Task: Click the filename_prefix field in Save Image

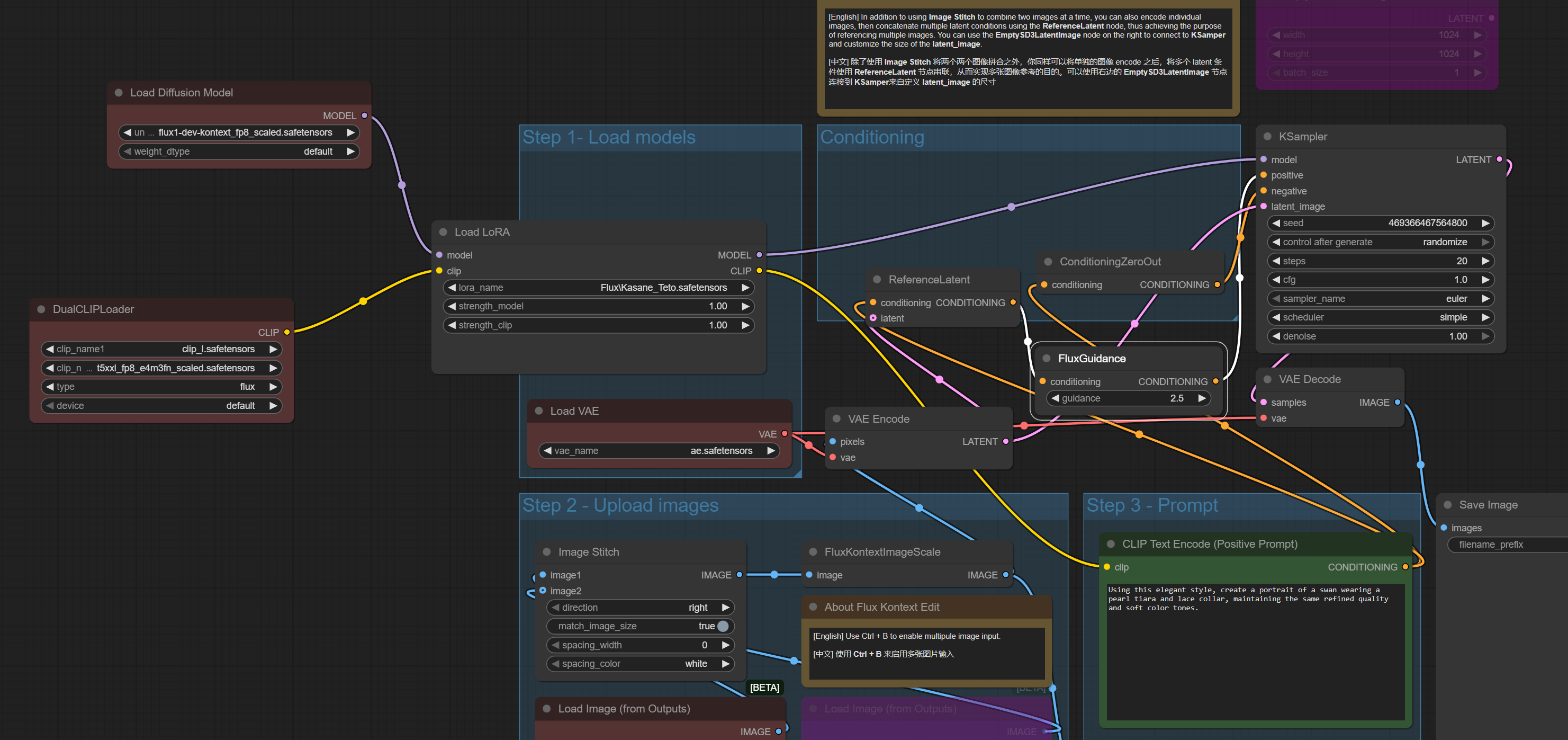Action: pos(1508,545)
